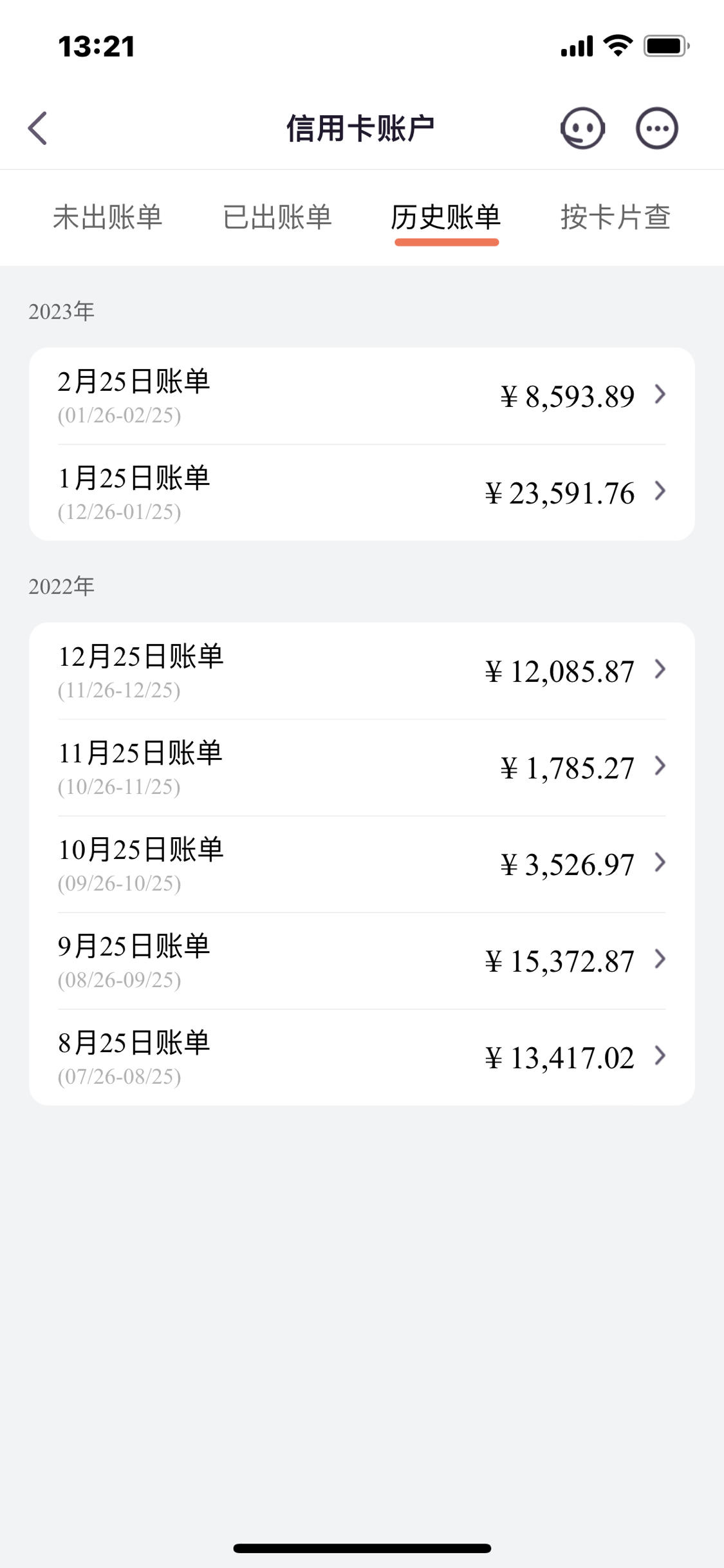Tap the back arrow icon
Viewport: 724px width, 1568px height.
(x=37, y=128)
